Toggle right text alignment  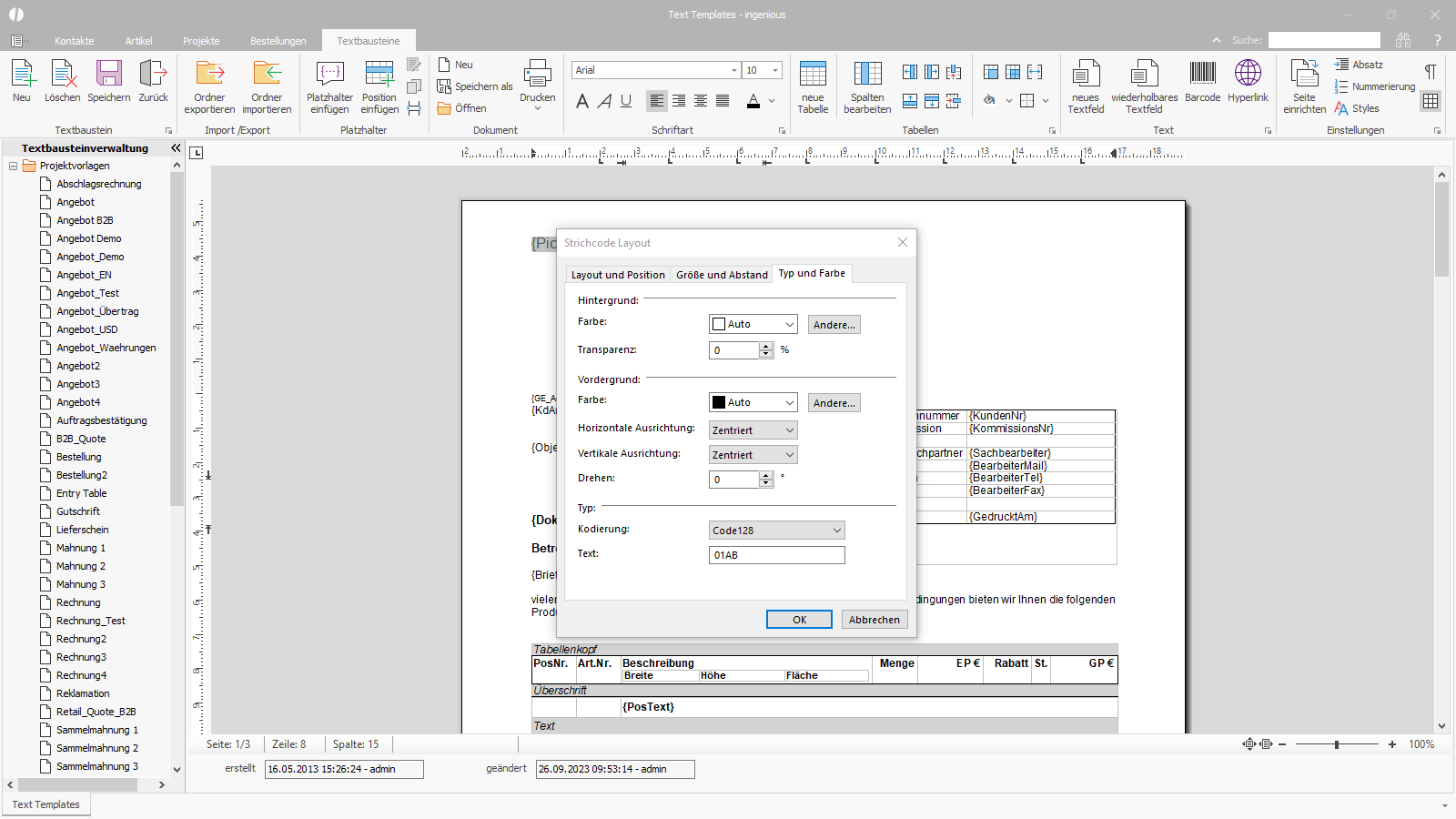(x=701, y=101)
